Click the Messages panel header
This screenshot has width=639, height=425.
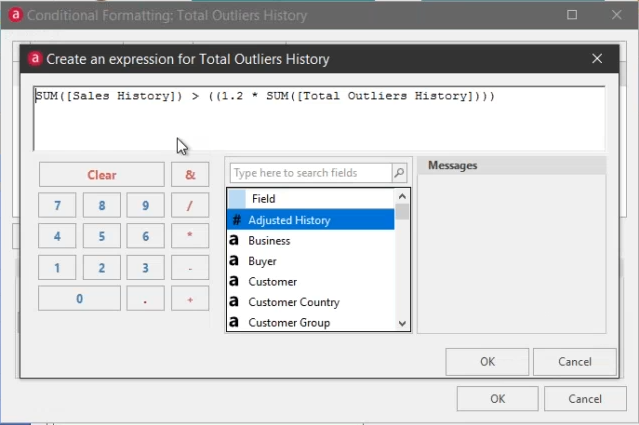click(x=512, y=165)
